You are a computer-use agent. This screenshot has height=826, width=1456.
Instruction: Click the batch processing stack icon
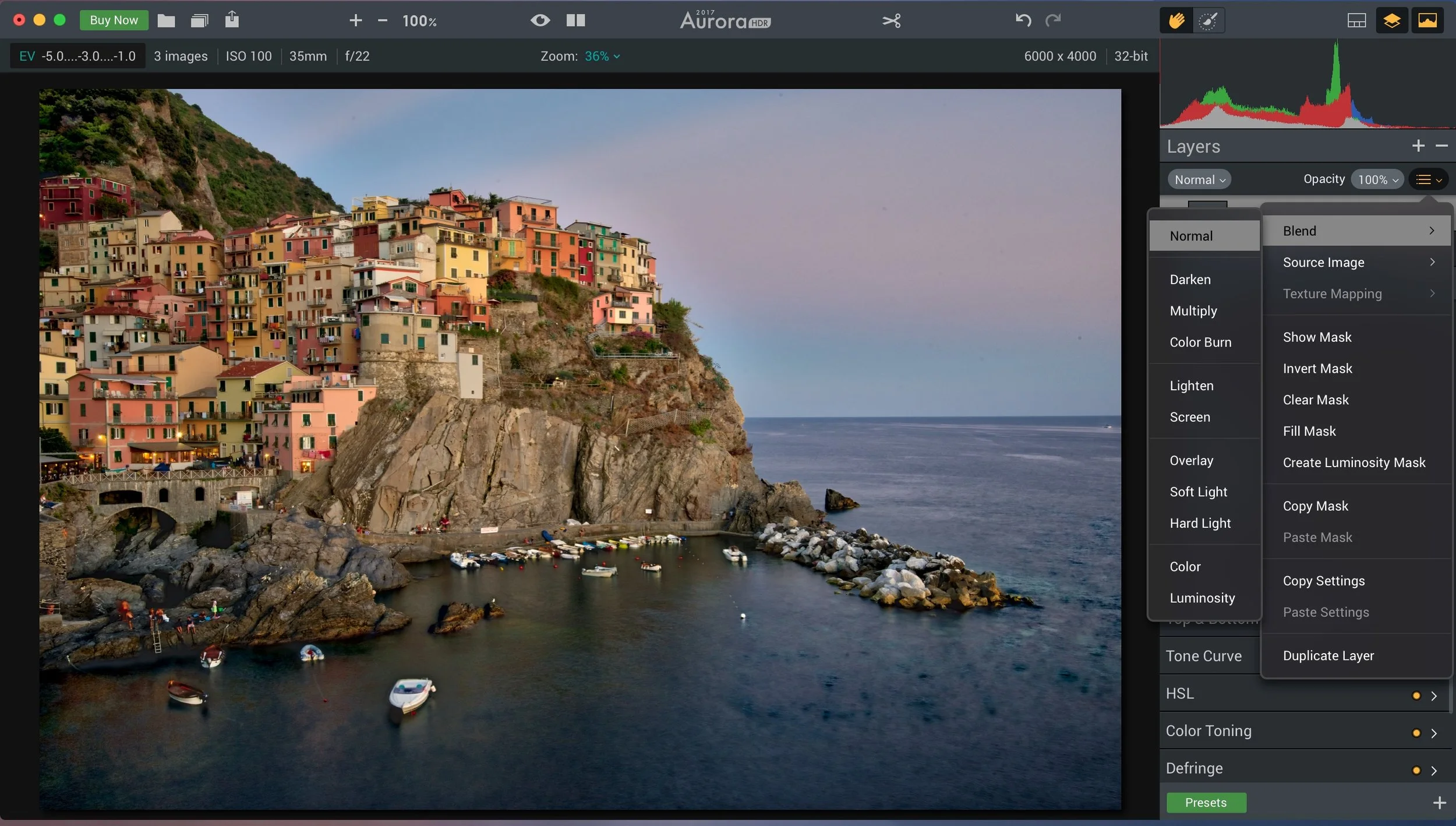click(199, 21)
